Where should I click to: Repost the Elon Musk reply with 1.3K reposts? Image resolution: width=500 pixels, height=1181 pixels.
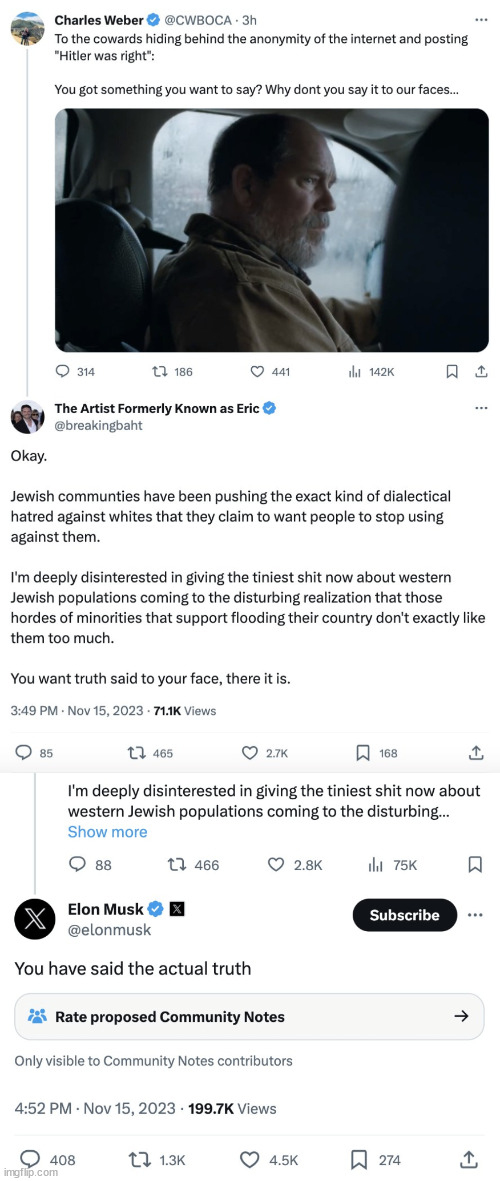(x=139, y=1159)
